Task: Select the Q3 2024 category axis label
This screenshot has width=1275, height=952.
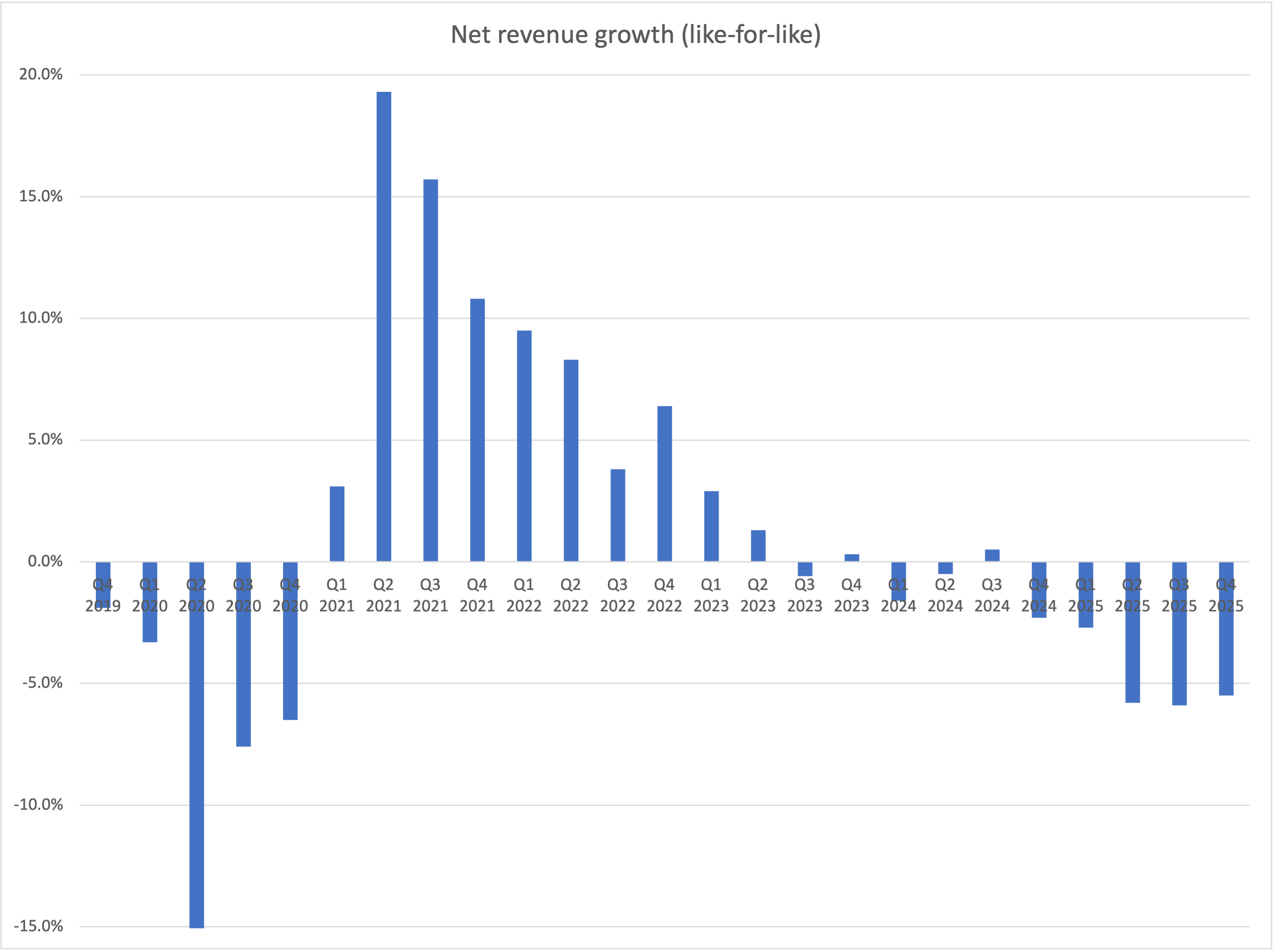Action: point(991,595)
